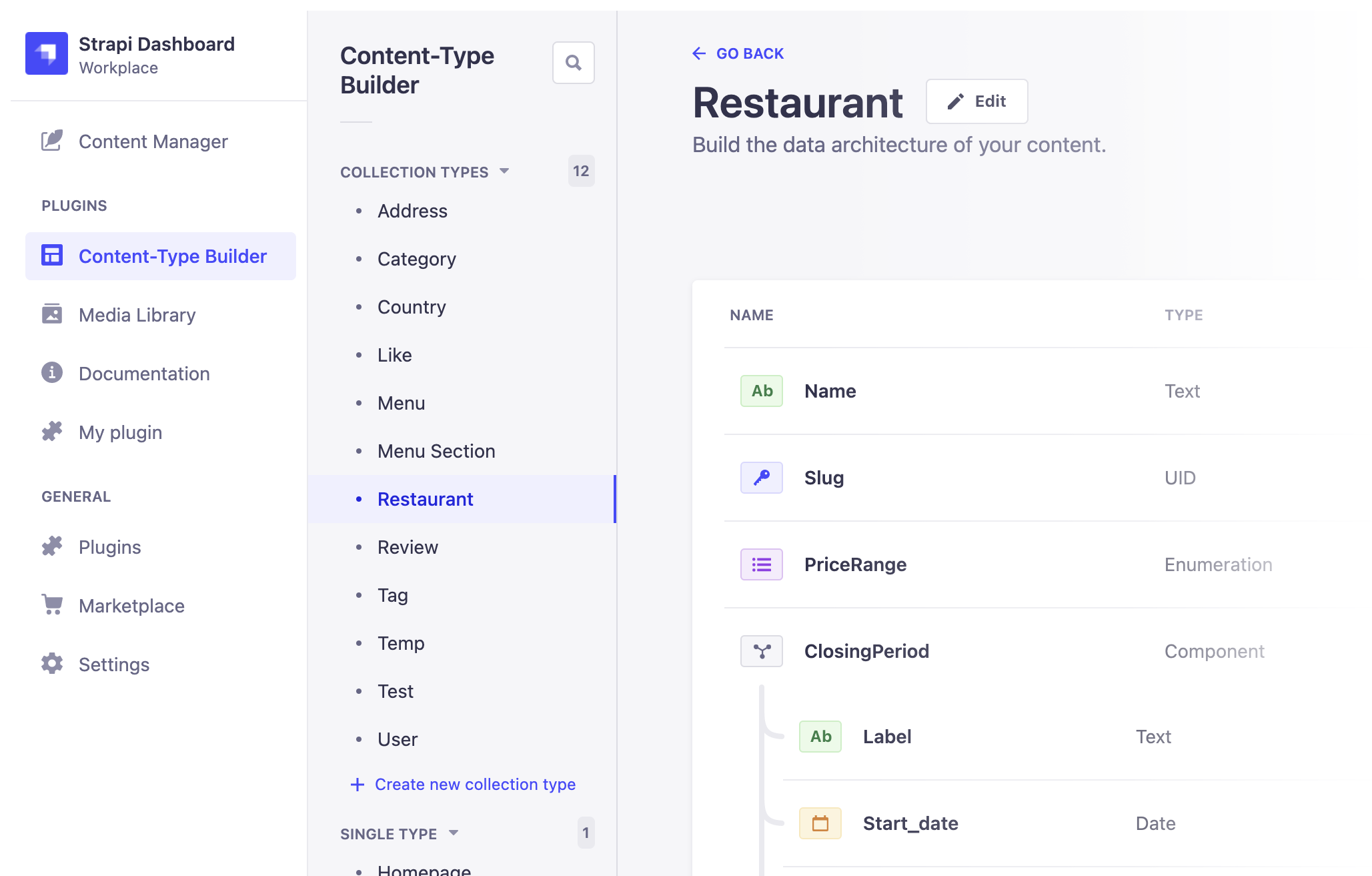1372x876 pixels.
Task: Click the Slug field label
Action: pyautogui.click(x=824, y=478)
